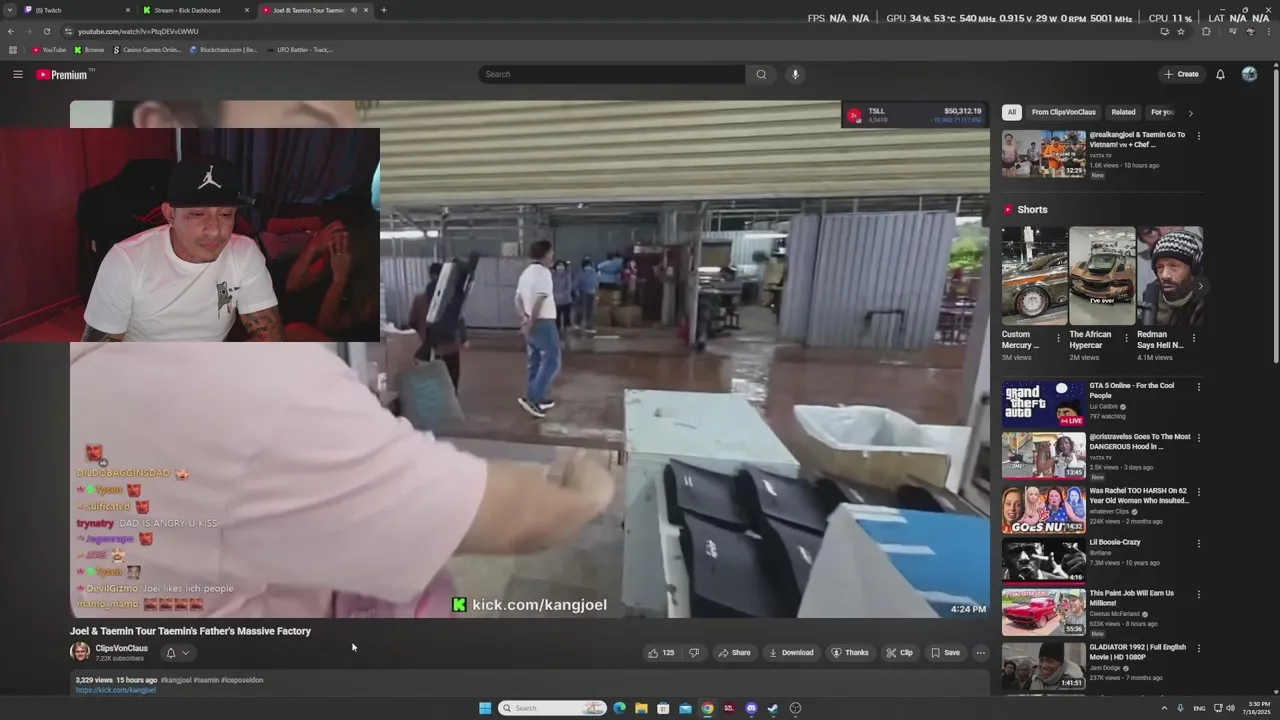This screenshot has height=720, width=1280.
Task: Open Steam from taskbar
Action: point(773,708)
